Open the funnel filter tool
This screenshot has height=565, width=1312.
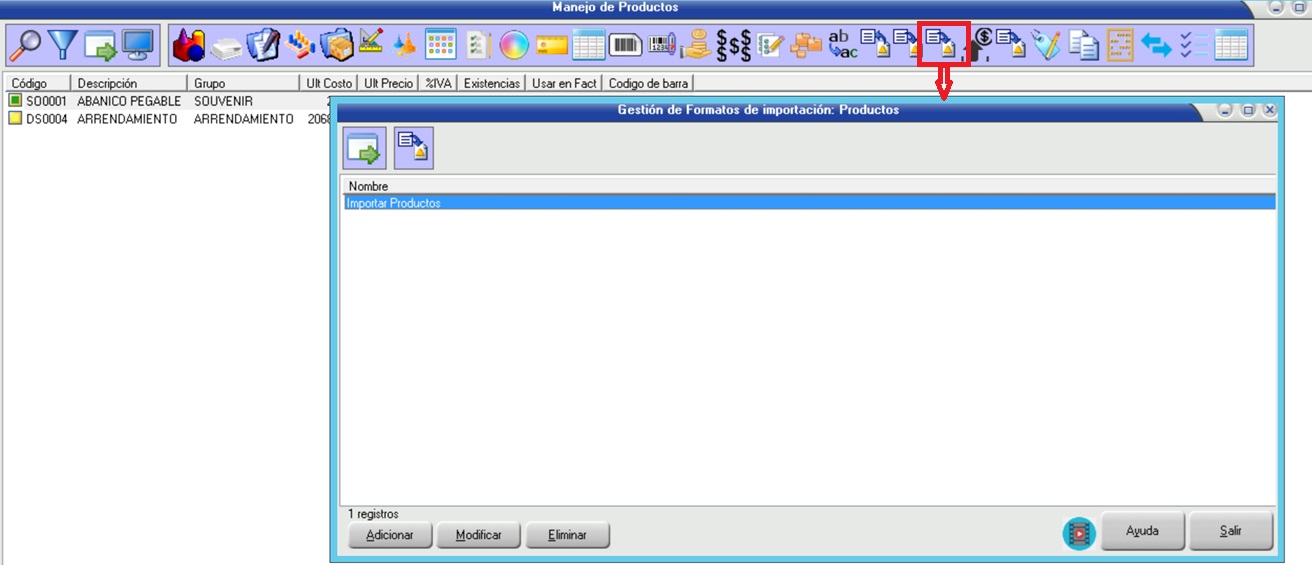pyautogui.click(x=63, y=45)
